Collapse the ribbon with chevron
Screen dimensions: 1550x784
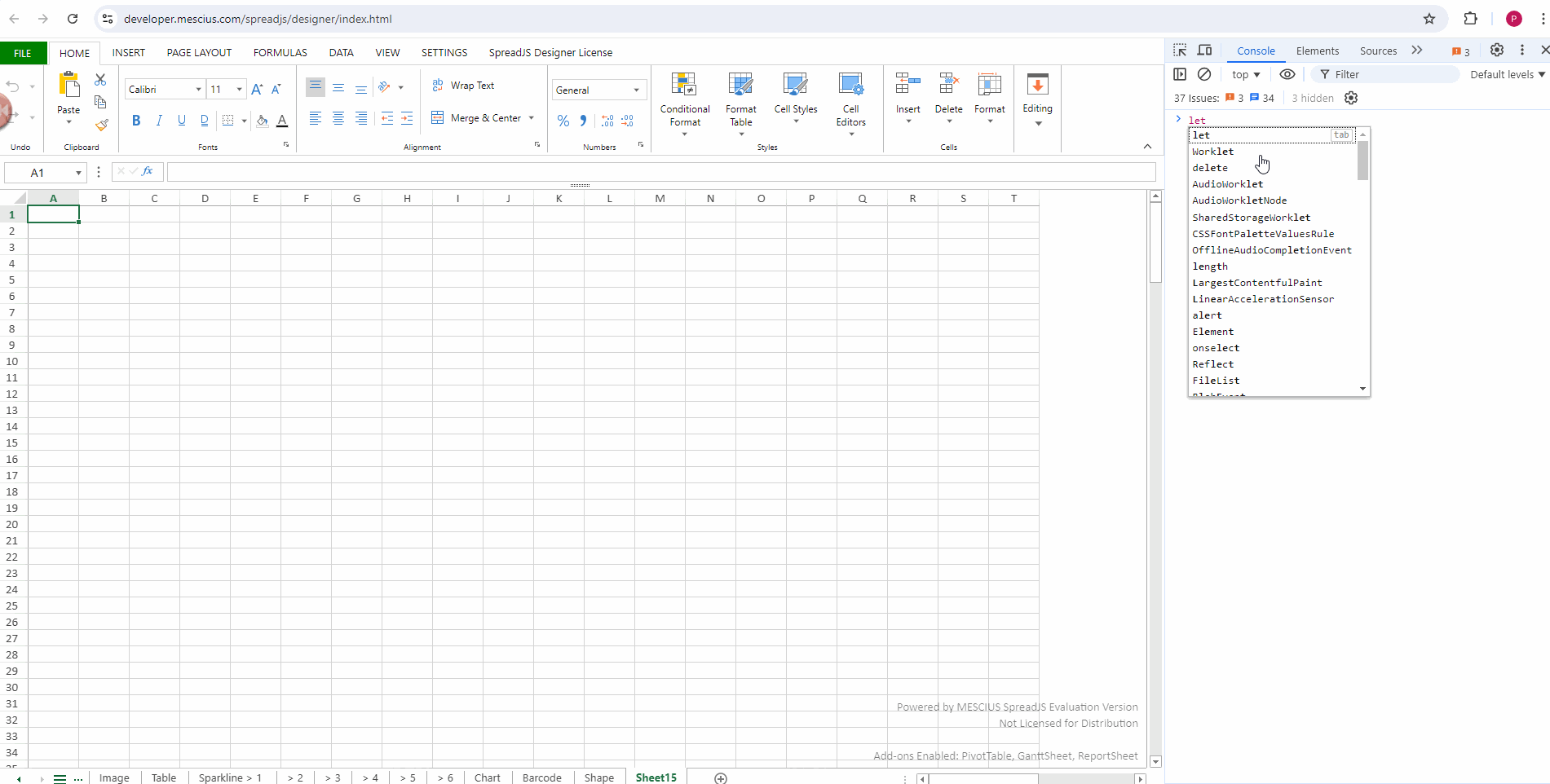pos(1147,147)
